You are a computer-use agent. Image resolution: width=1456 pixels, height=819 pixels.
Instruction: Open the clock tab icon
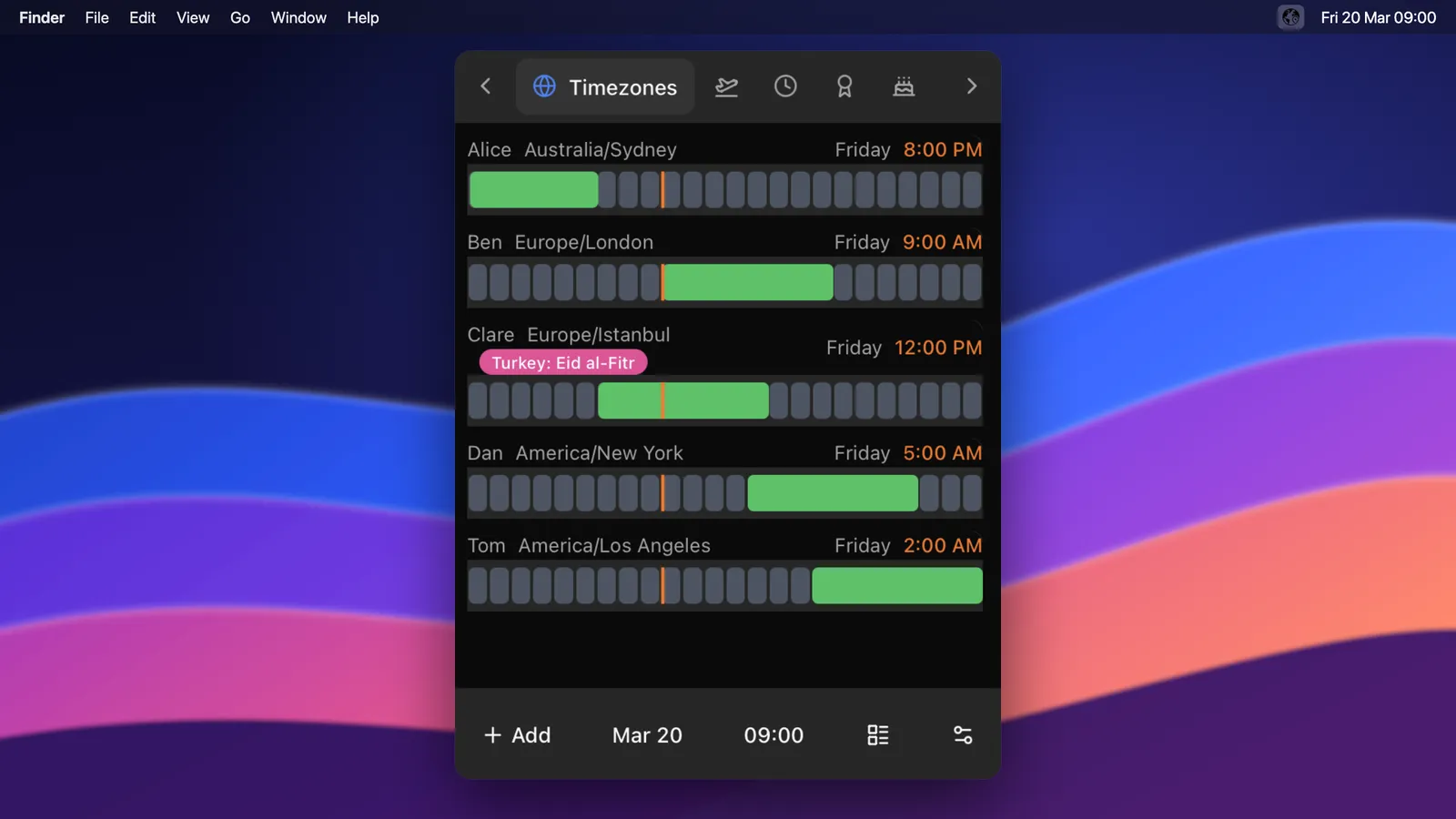[x=785, y=86]
